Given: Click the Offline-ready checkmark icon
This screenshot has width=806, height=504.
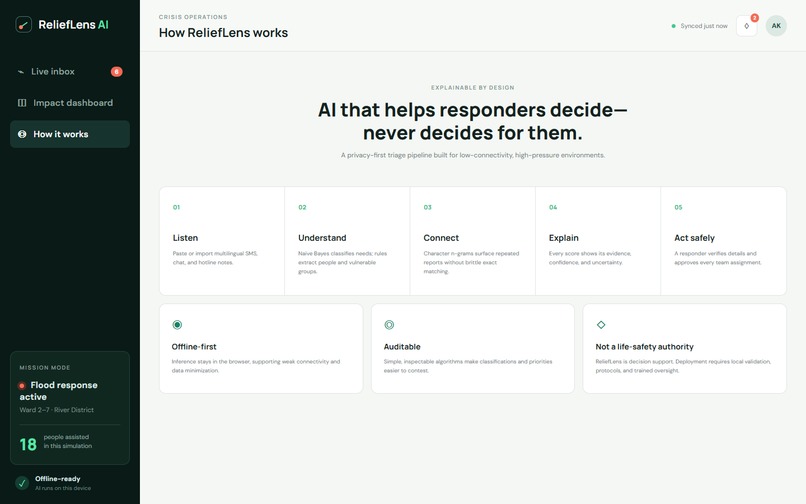Looking at the screenshot, I should point(22,483).
